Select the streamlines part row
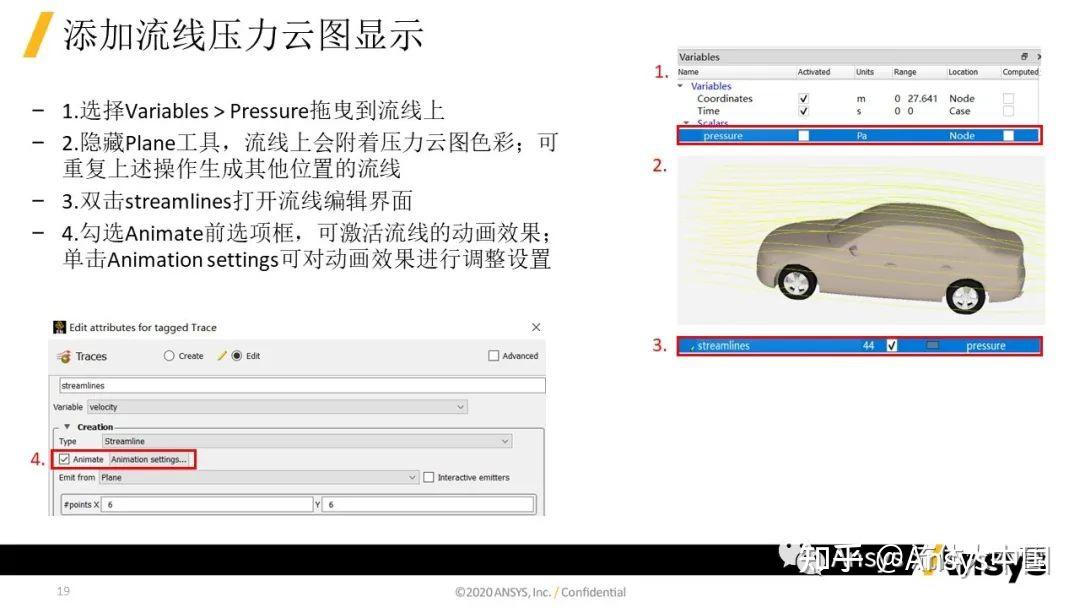The width and height of the screenshot is (1080, 608). pos(859,346)
